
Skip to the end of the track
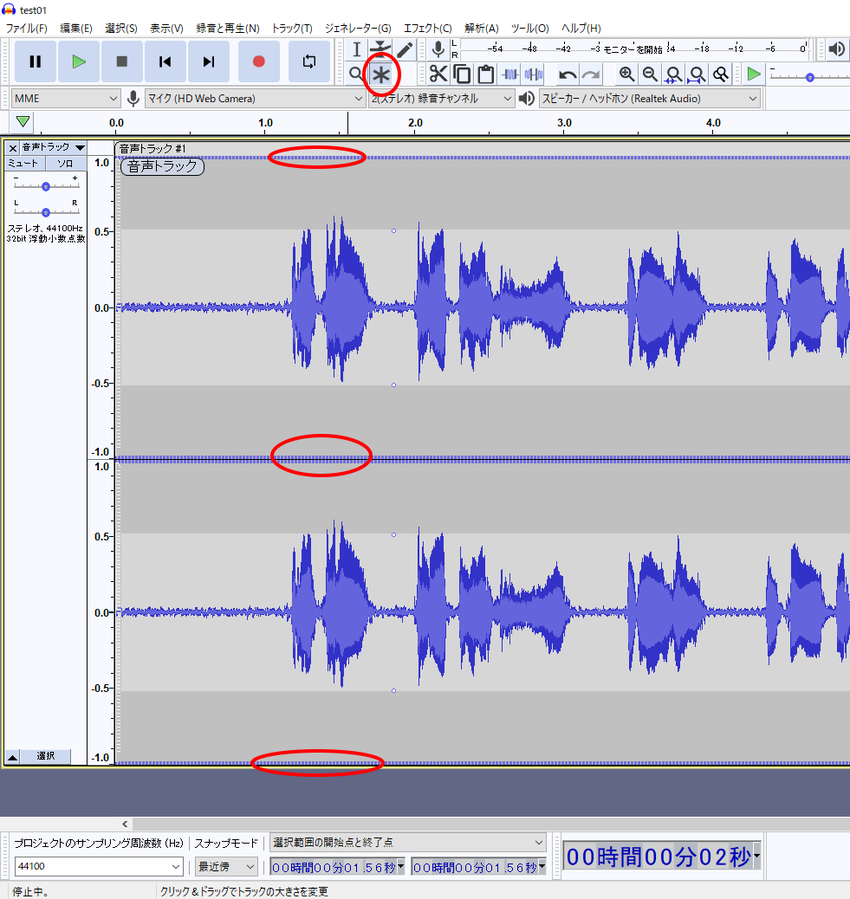209,61
